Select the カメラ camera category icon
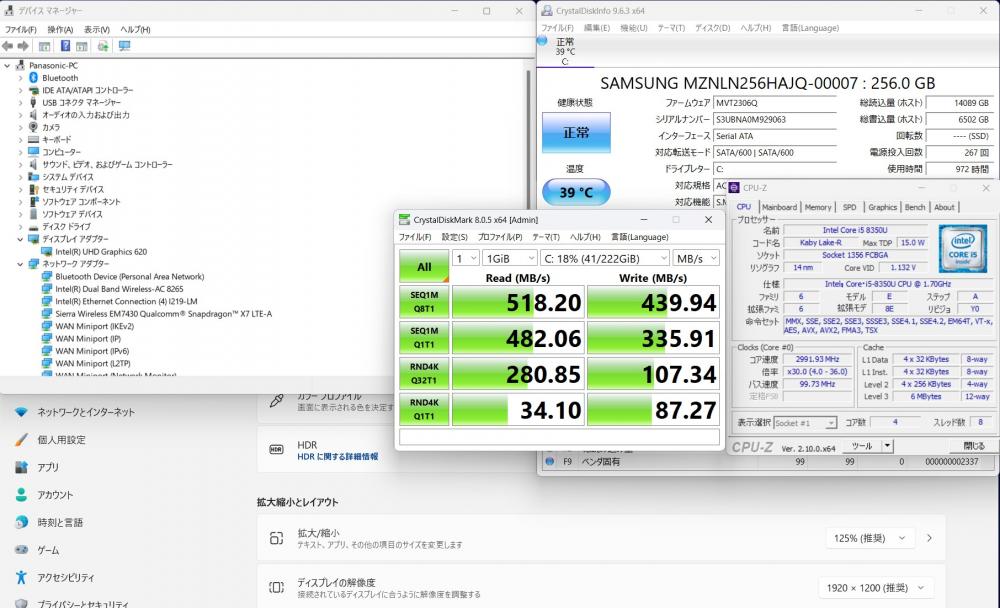1000x608 pixels. pyautogui.click(x=34, y=127)
